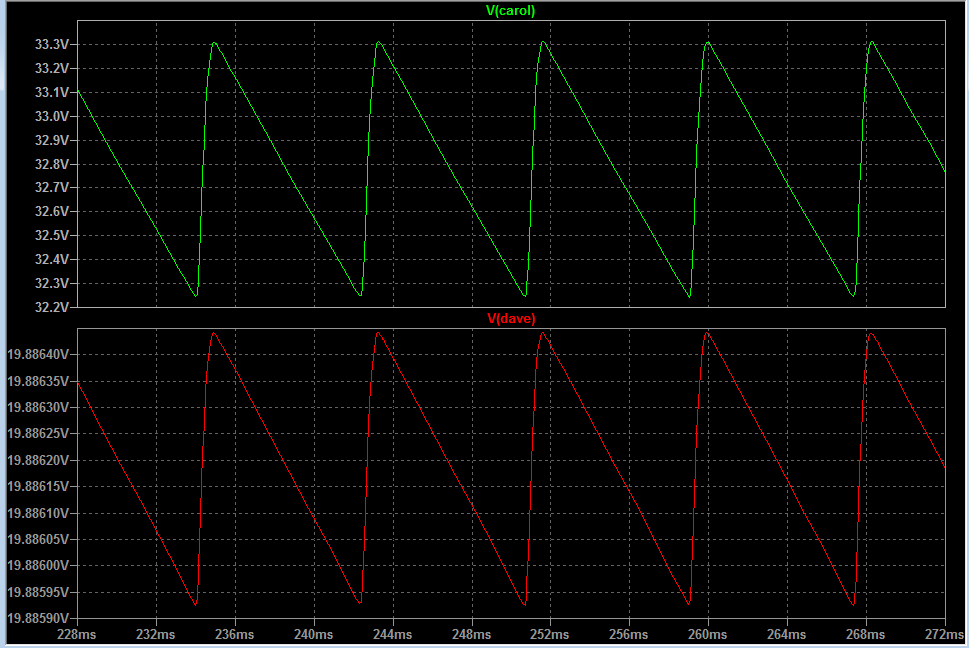The width and height of the screenshot is (969, 648).
Task: Click the 19.88630V axis label
Action: [38, 408]
